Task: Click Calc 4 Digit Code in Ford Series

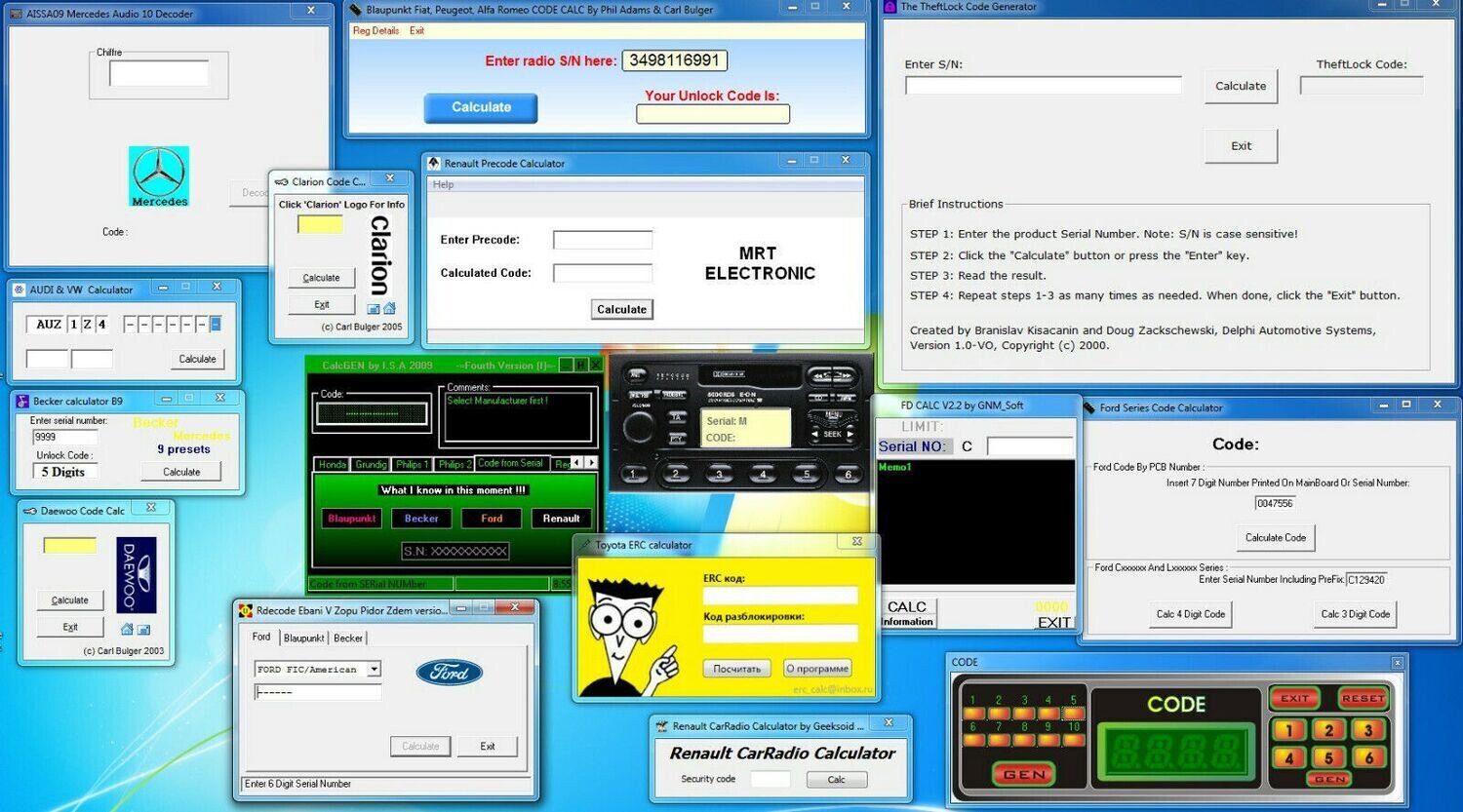Action: [1191, 614]
